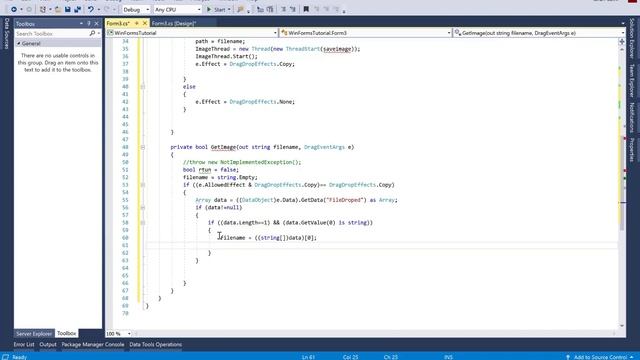The width and height of the screenshot is (640, 360).
Task: Open the Undo history dropdown arrow
Action: point(98,9)
